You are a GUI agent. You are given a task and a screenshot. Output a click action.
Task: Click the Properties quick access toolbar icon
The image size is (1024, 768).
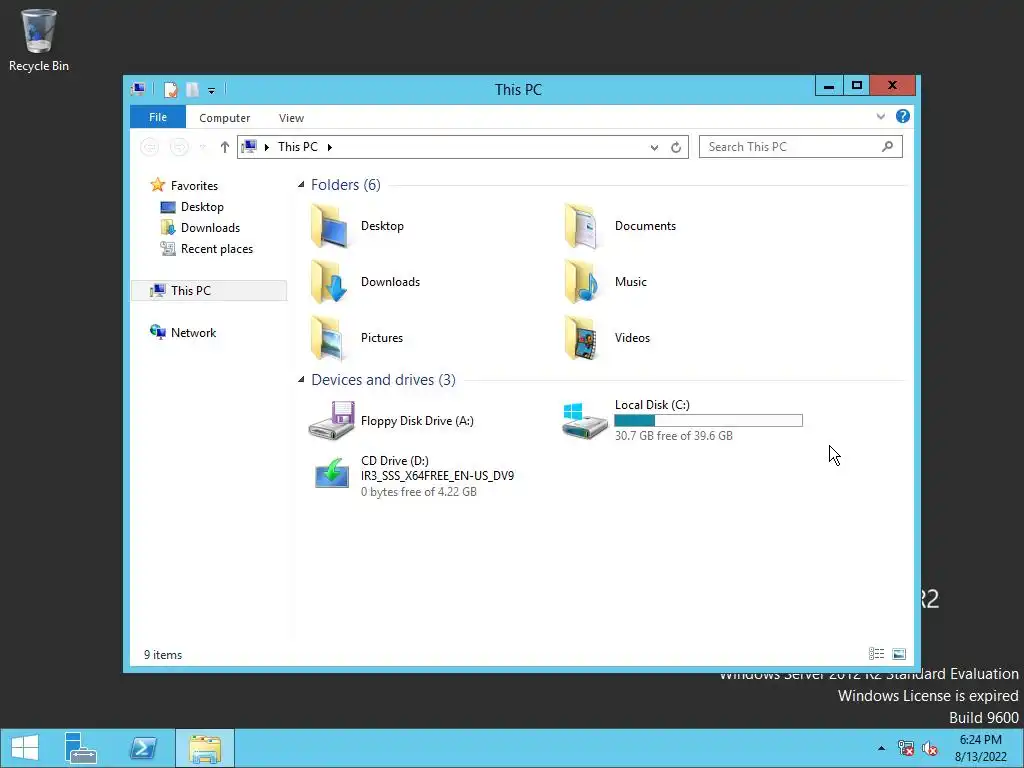[170, 90]
